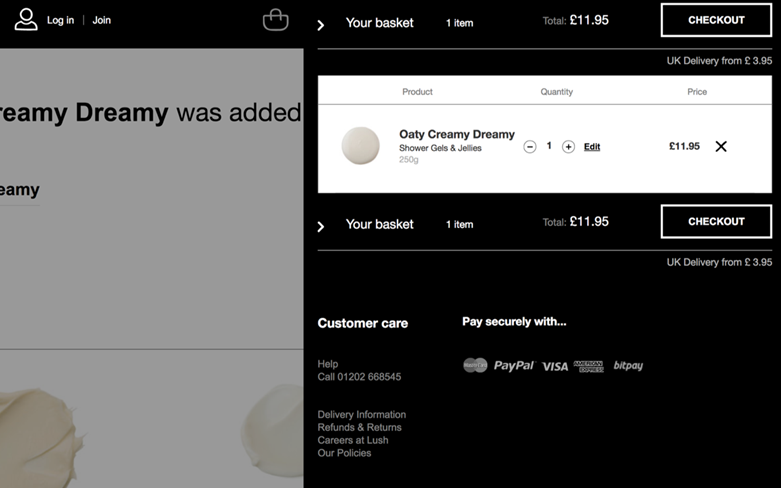Click the 'Product' column header
This screenshot has height=488, width=781.
[x=417, y=92]
